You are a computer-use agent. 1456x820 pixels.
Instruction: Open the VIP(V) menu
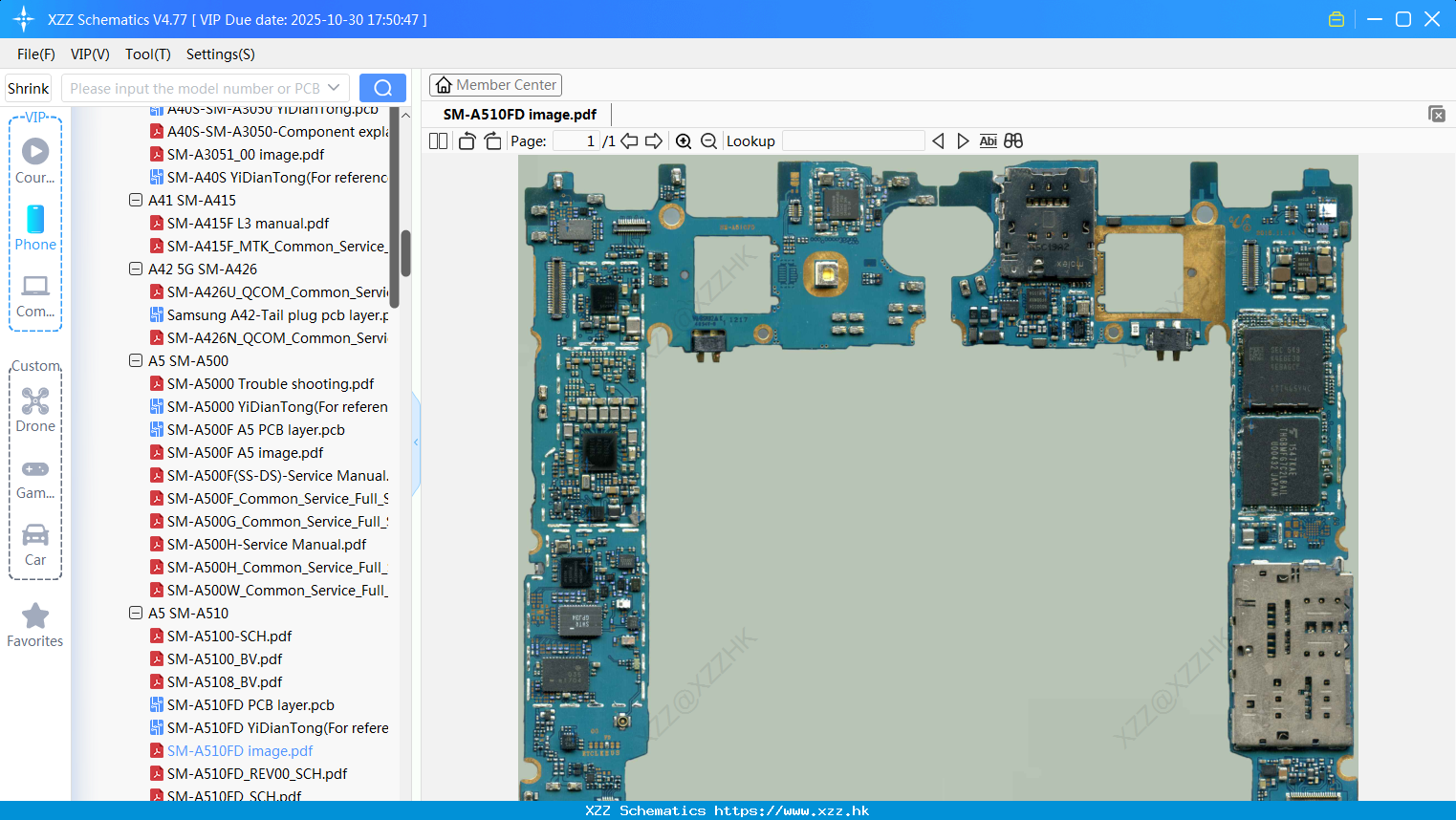pyautogui.click(x=90, y=54)
